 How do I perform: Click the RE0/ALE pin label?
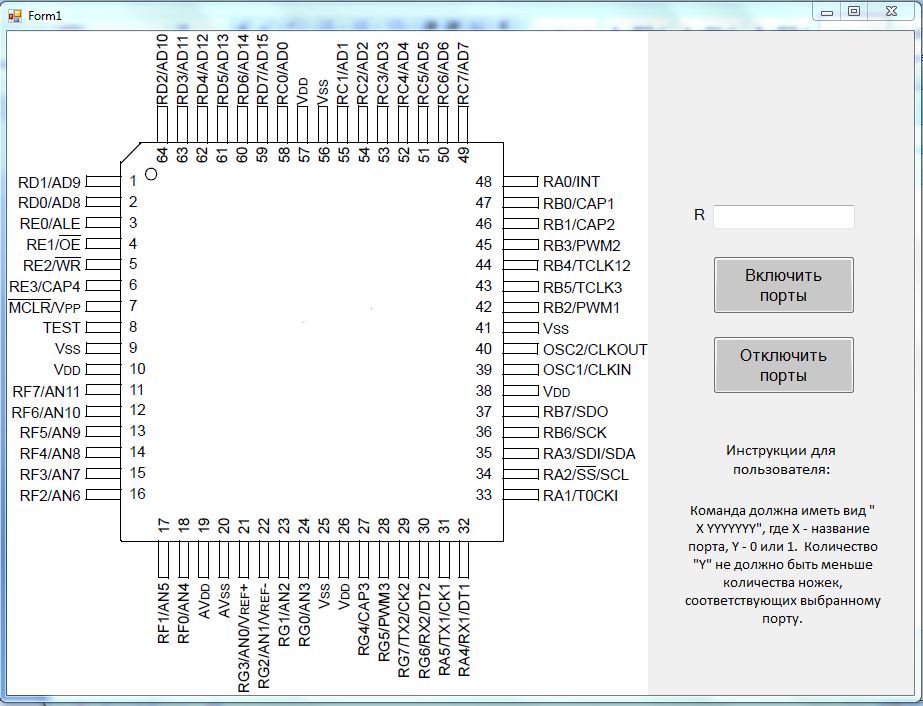pos(50,224)
